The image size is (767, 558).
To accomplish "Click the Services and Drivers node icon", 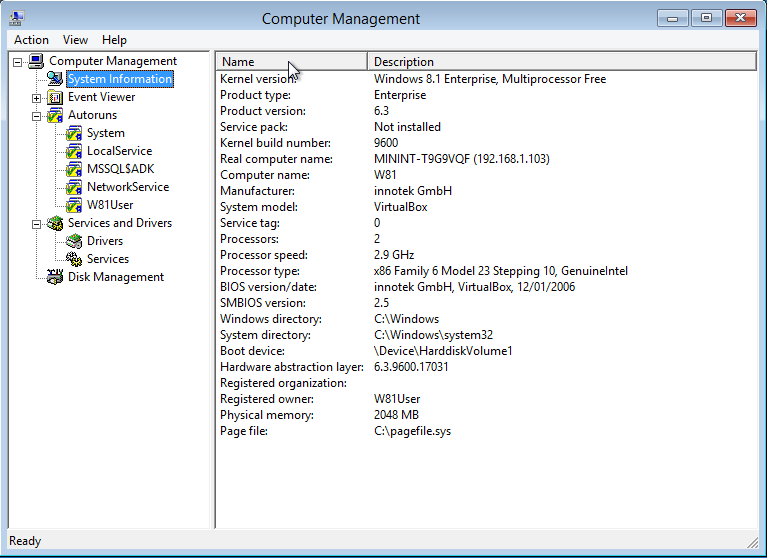I will tap(55, 223).
